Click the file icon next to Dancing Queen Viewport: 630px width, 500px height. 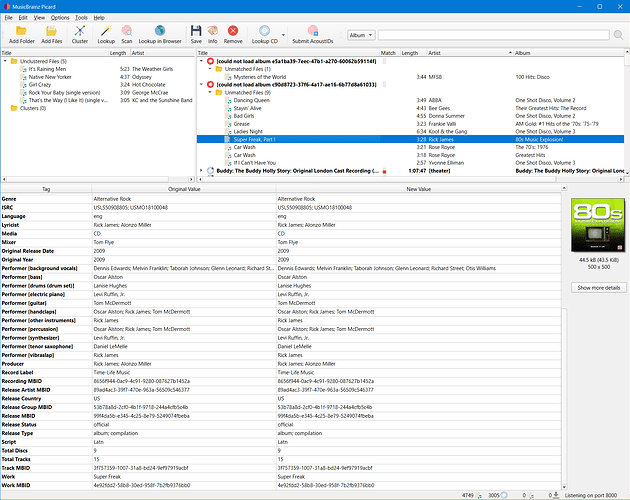tap(228, 100)
